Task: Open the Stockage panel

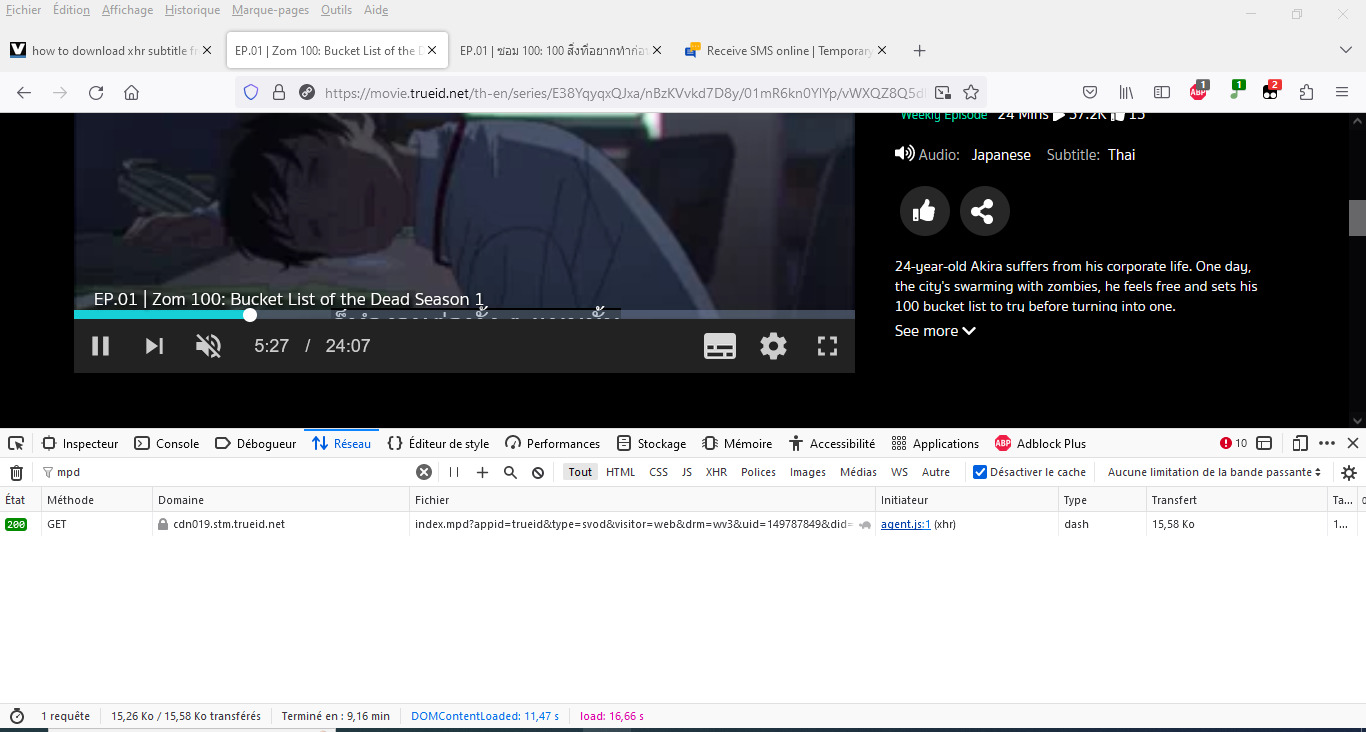Action: click(x=652, y=444)
